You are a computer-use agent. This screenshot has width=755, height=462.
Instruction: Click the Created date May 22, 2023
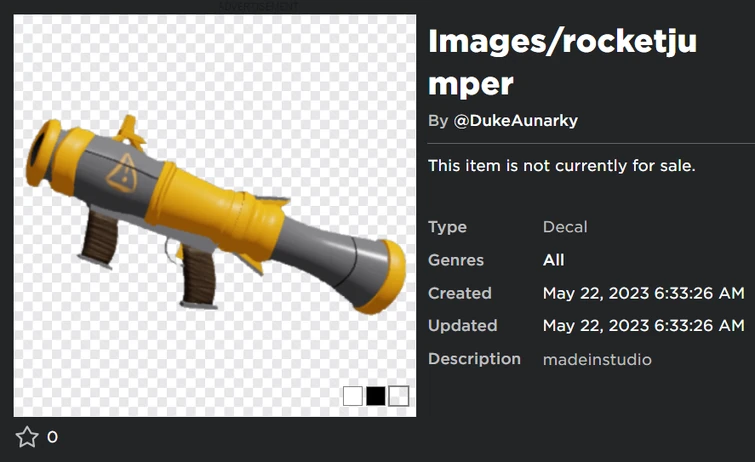pyautogui.click(x=643, y=293)
